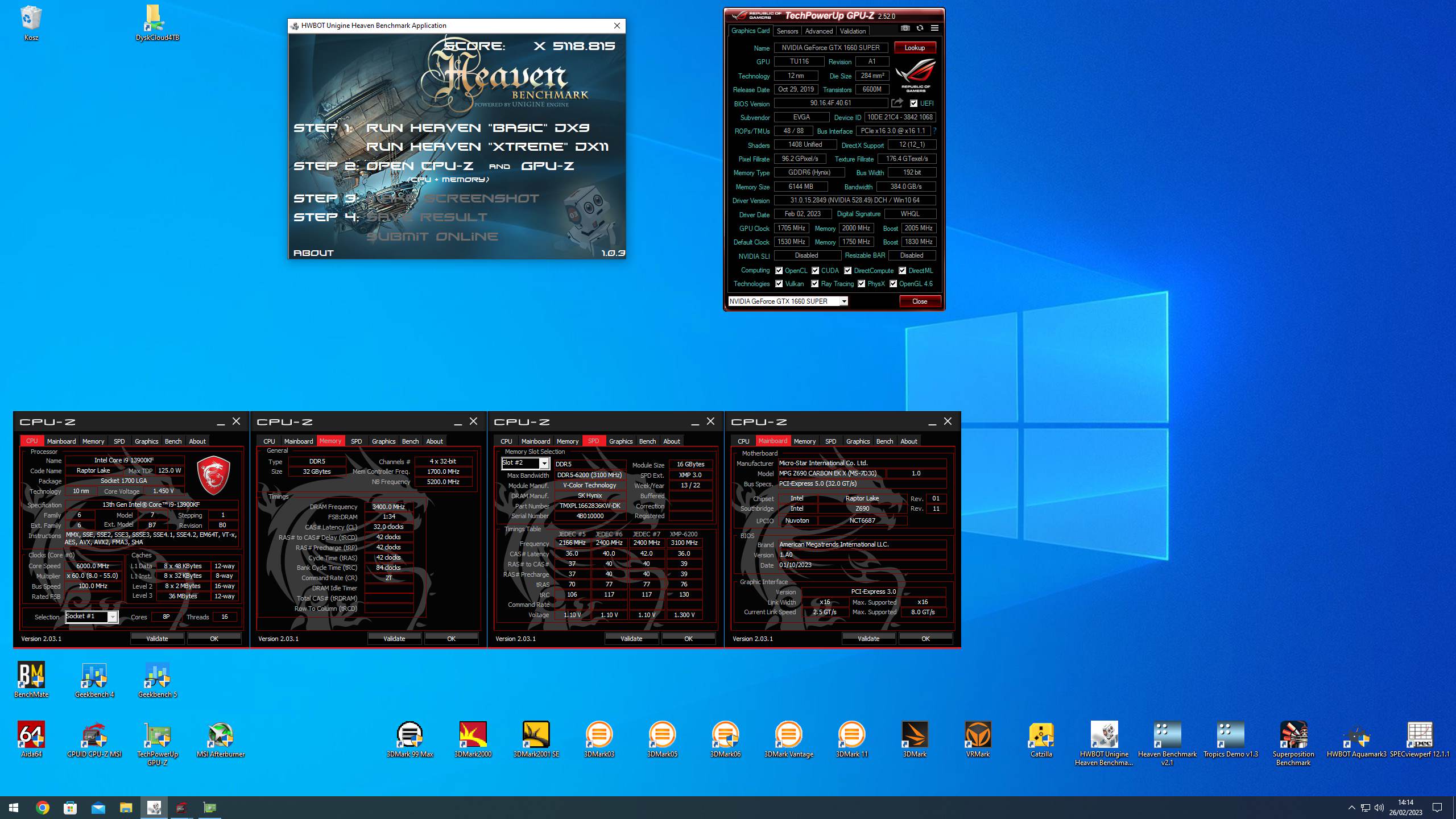Open the 3DMark03 desktop icon

(x=599, y=739)
